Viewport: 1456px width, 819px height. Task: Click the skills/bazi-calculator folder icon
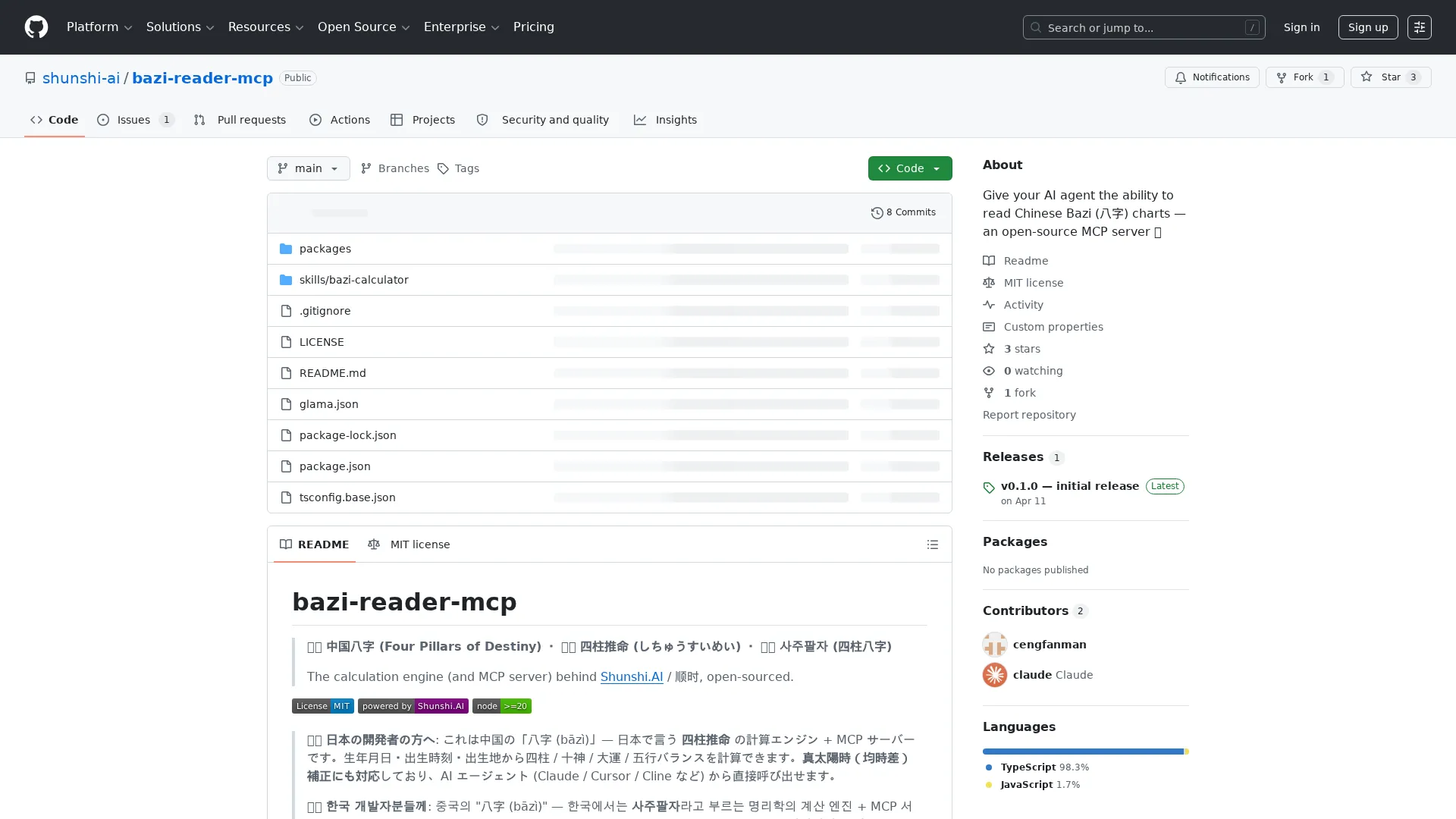[x=286, y=280]
